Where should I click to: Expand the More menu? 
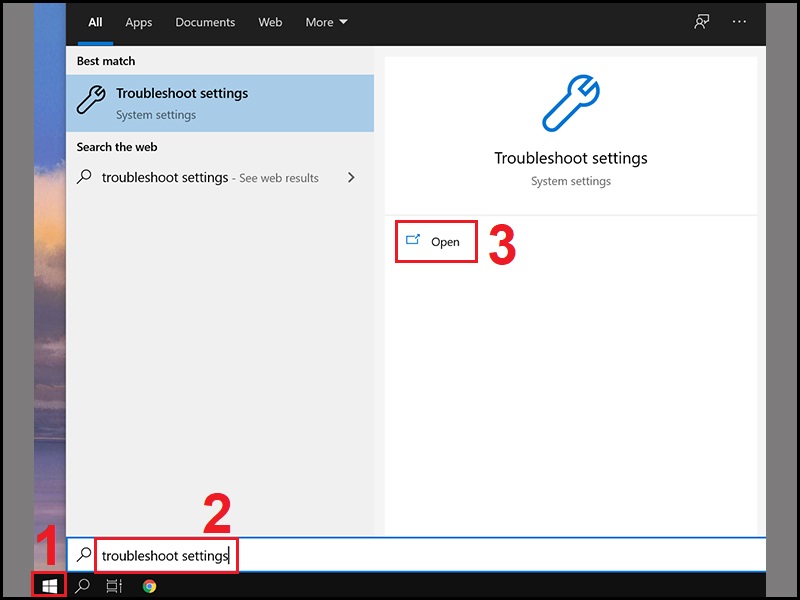[326, 22]
